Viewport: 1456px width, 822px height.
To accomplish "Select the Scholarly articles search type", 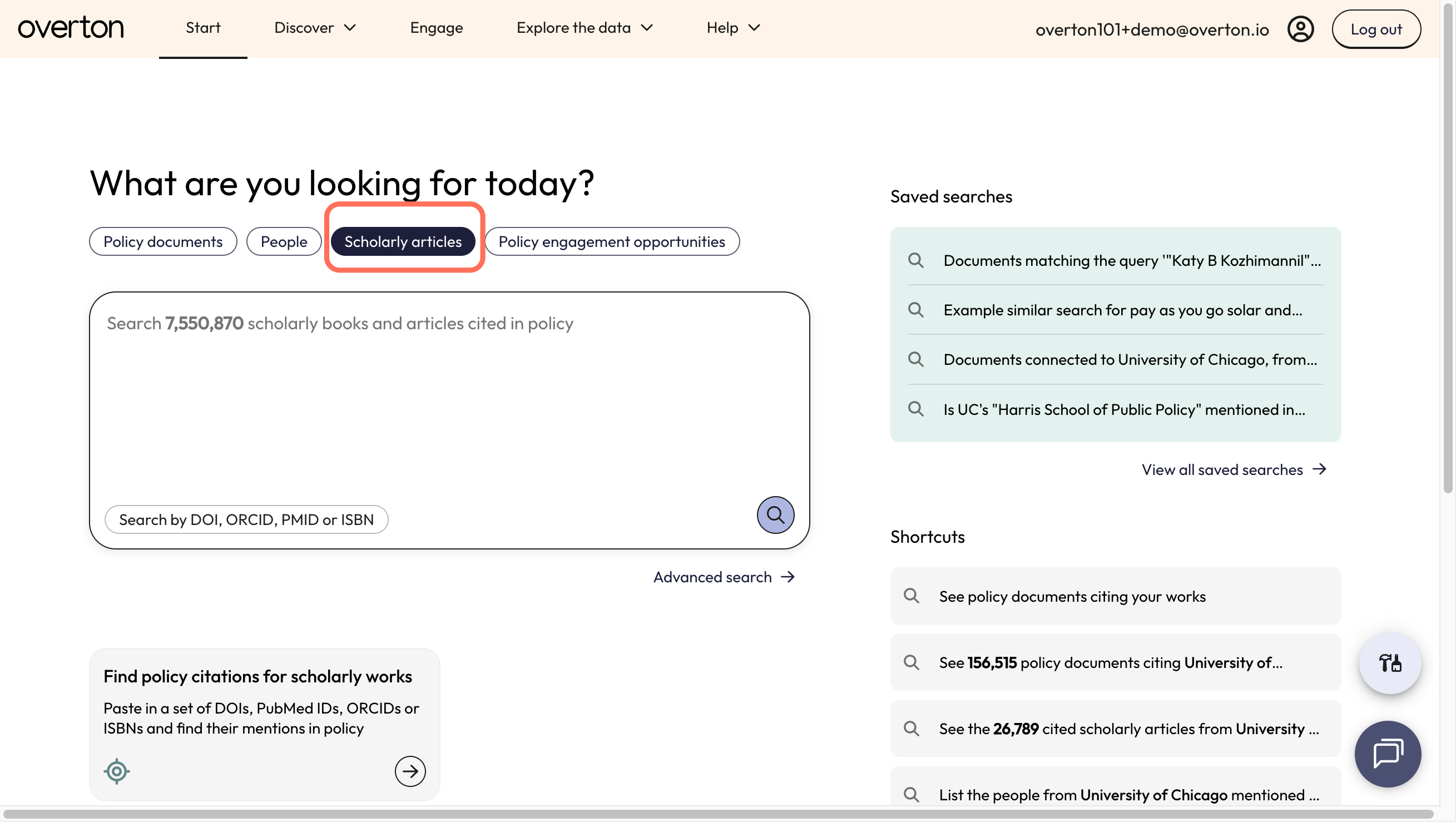I will [x=403, y=241].
